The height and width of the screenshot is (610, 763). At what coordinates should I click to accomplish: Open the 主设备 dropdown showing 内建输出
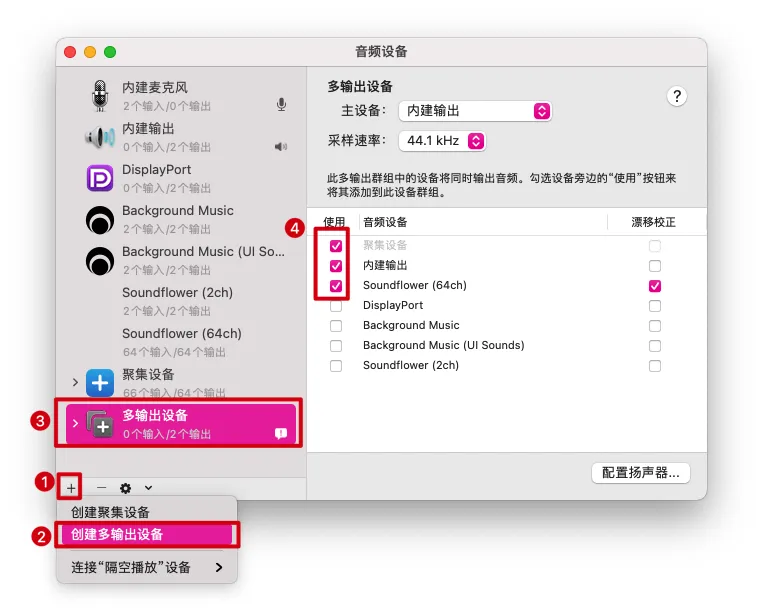pyautogui.click(x=475, y=111)
